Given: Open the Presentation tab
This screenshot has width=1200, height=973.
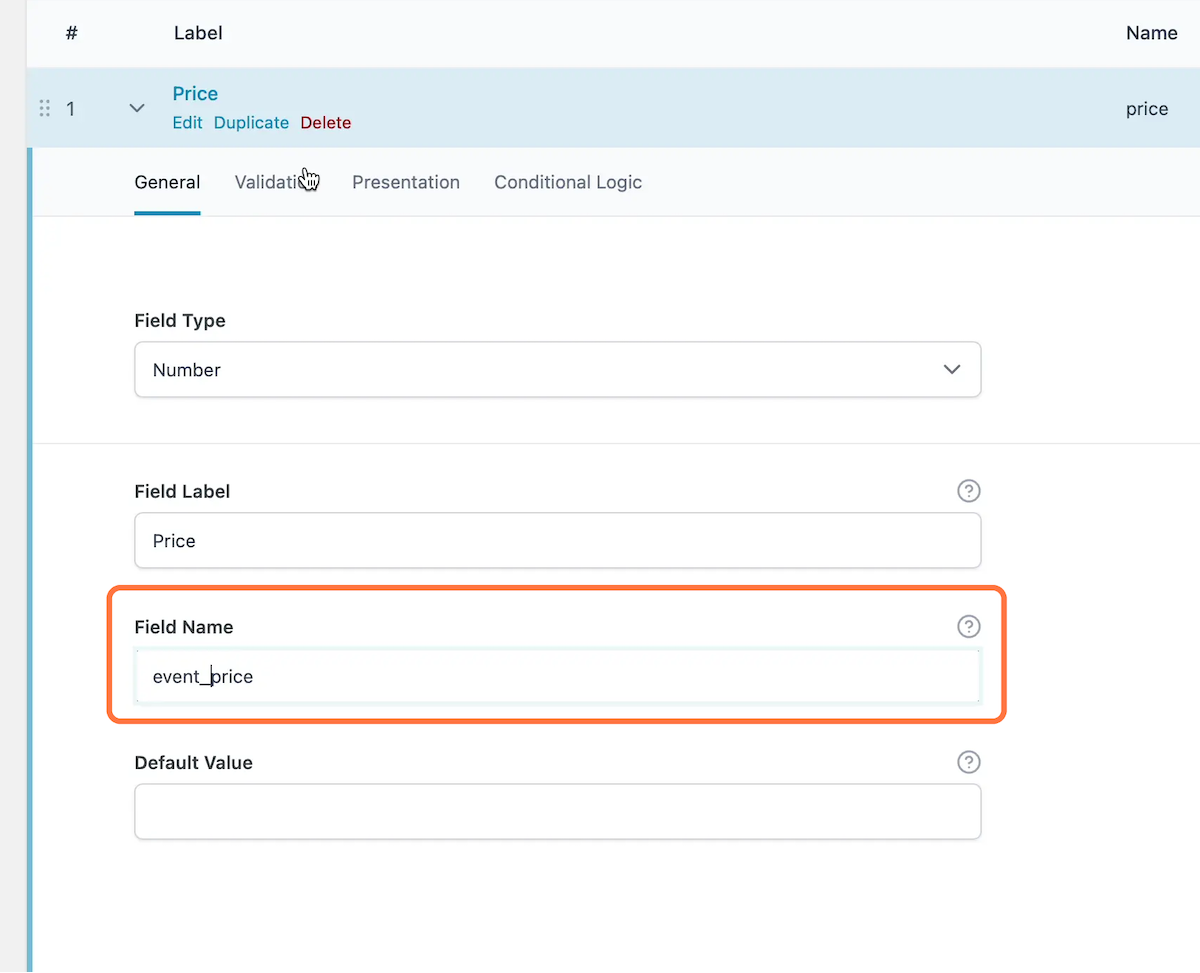Looking at the screenshot, I should 405,182.
